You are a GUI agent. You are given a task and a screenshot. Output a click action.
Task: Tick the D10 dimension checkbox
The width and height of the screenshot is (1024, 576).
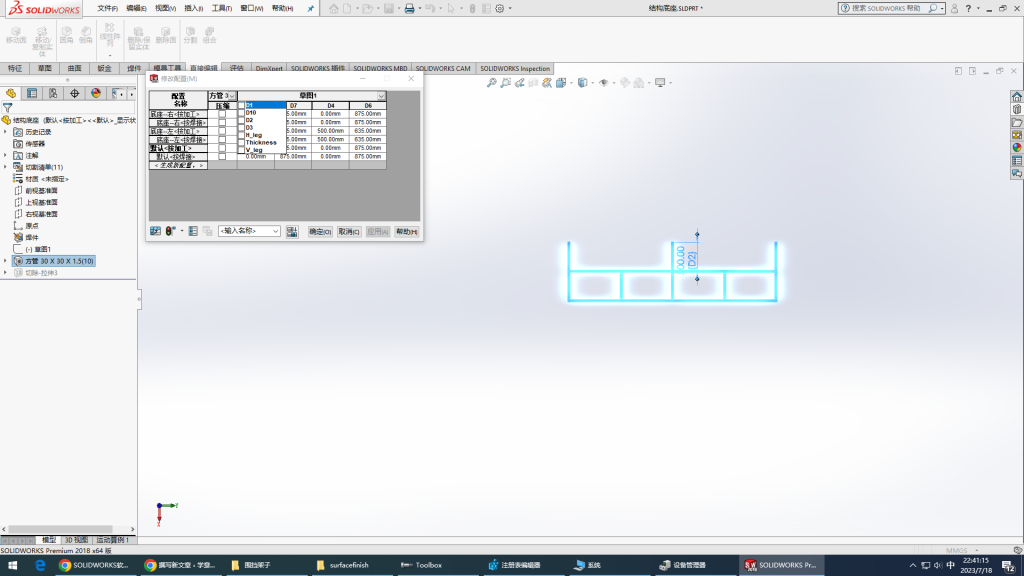point(241,113)
